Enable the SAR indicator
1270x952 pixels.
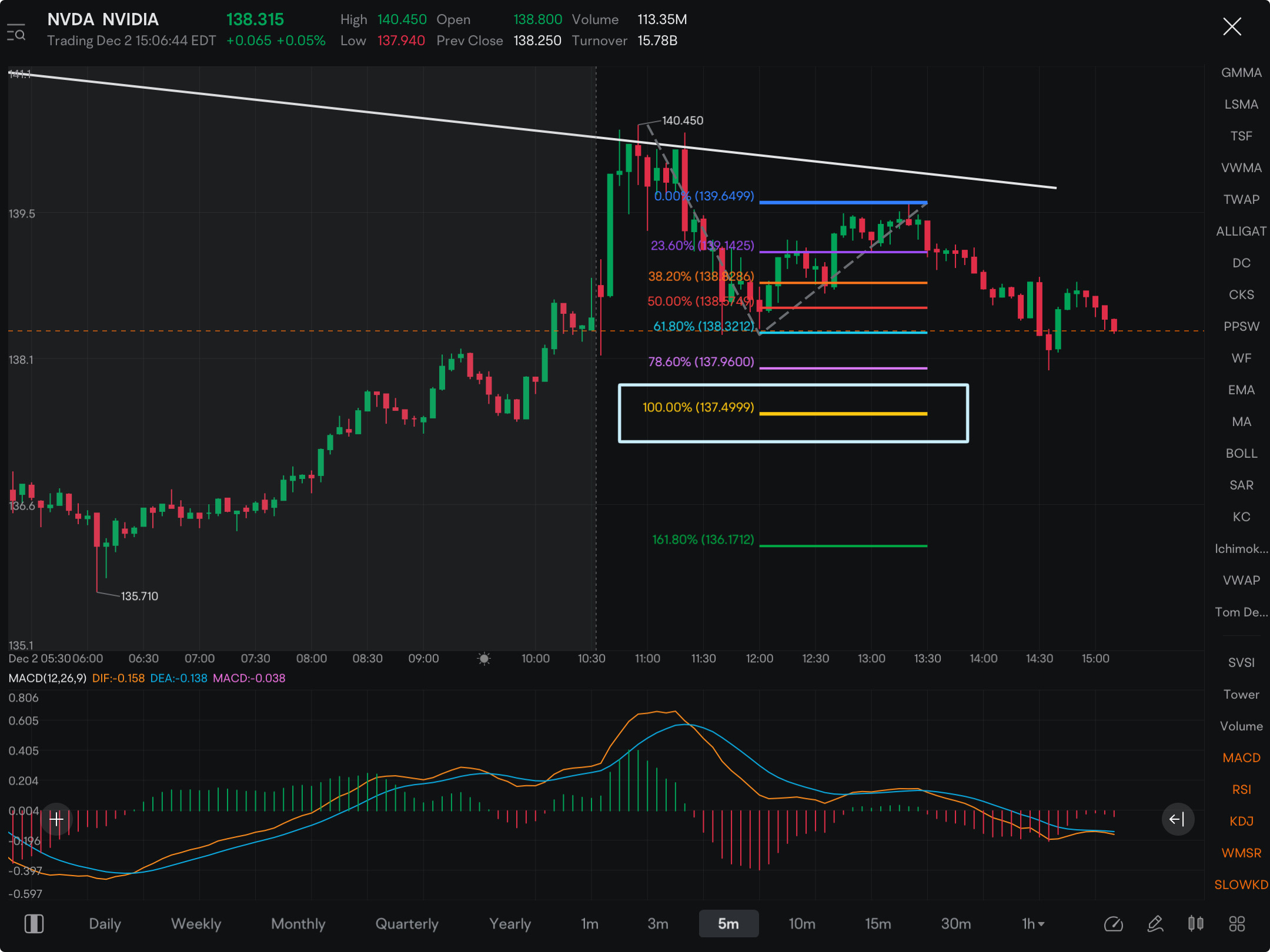click(1241, 485)
